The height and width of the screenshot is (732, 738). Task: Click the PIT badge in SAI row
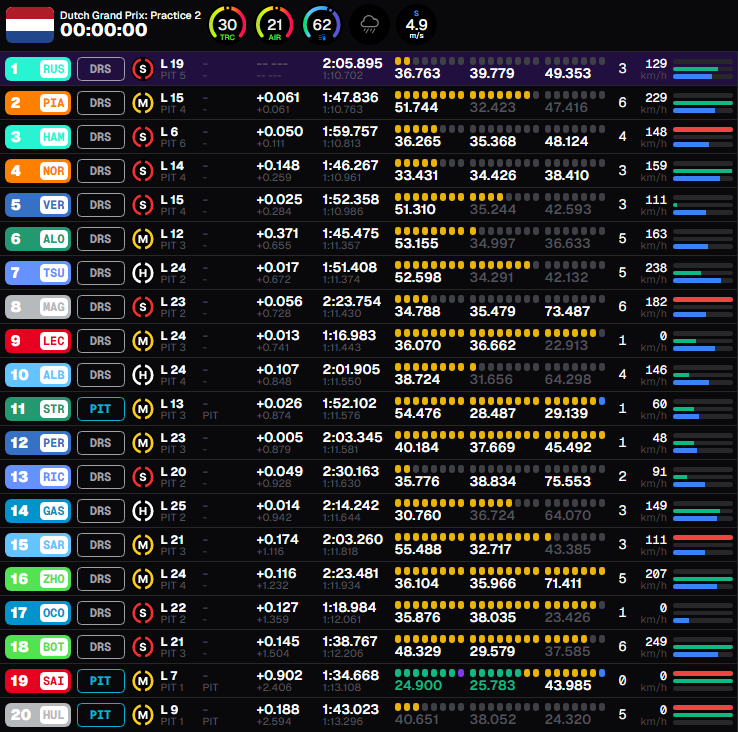pyautogui.click(x=101, y=681)
